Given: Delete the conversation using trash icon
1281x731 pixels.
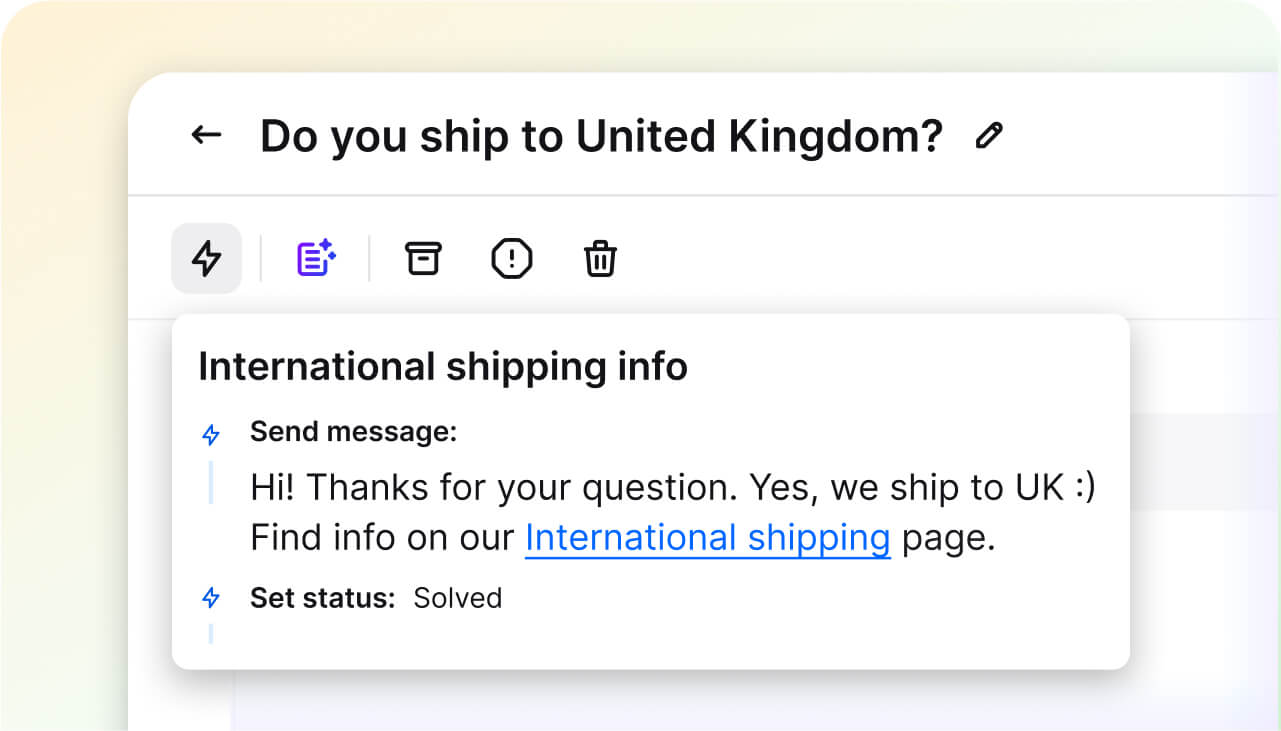Looking at the screenshot, I should pos(600,258).
